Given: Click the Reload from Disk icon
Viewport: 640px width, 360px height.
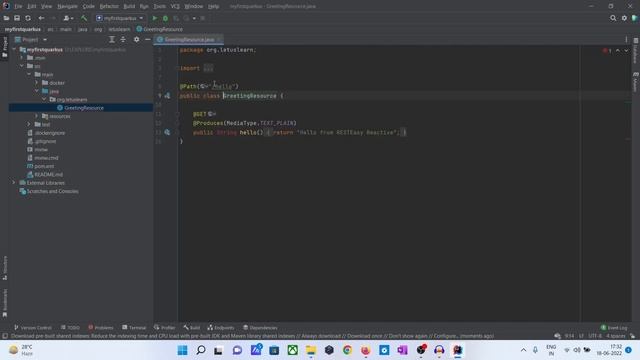Looking at the screenshot, I should click(28, 18).
